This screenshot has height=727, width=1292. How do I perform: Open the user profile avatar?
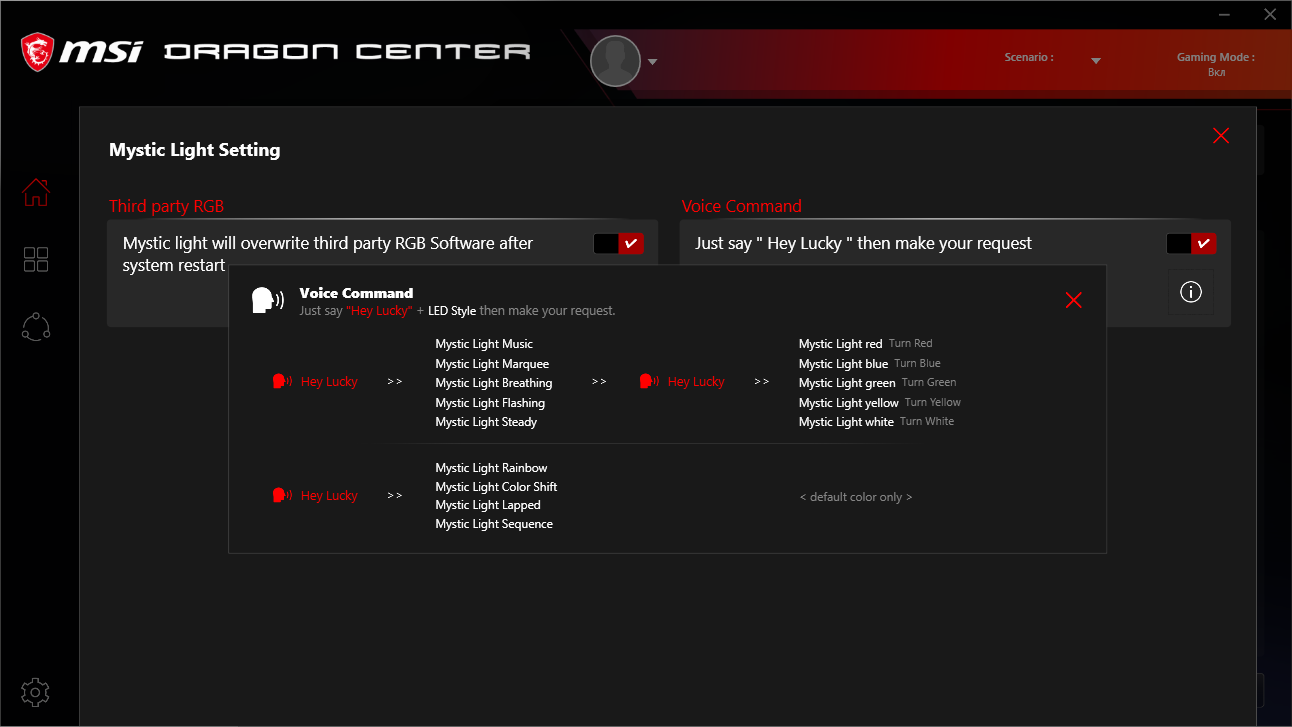click(615, 61)
